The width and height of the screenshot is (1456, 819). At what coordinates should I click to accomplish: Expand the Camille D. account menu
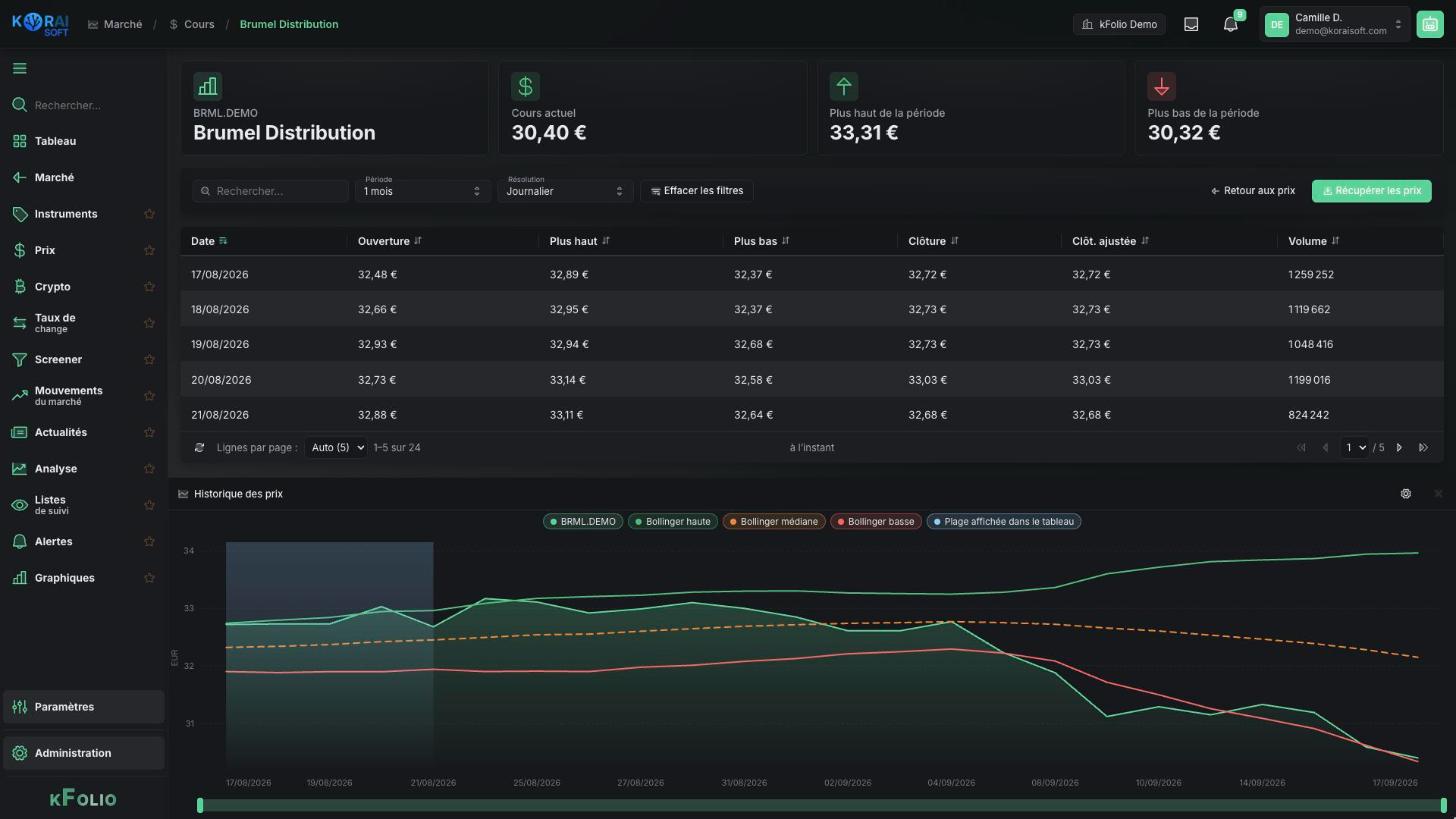[1335, 24]
